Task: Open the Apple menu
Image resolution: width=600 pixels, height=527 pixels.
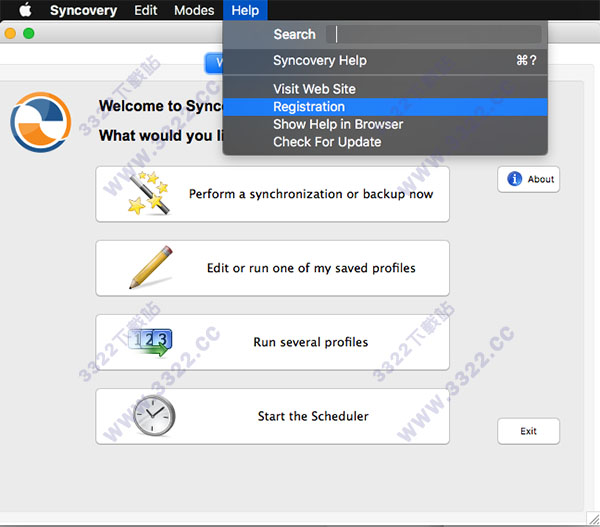Action: click(x=25, y=10)
